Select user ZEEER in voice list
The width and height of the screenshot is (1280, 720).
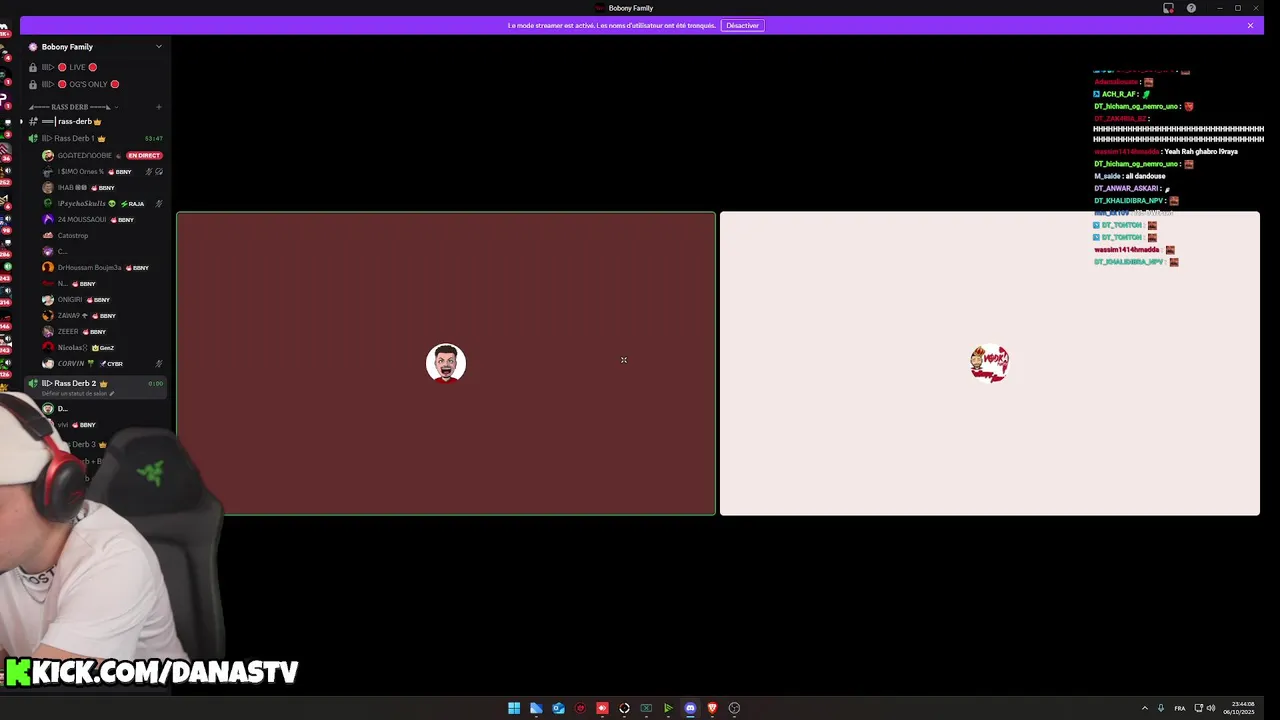click(x=102, y=332)
